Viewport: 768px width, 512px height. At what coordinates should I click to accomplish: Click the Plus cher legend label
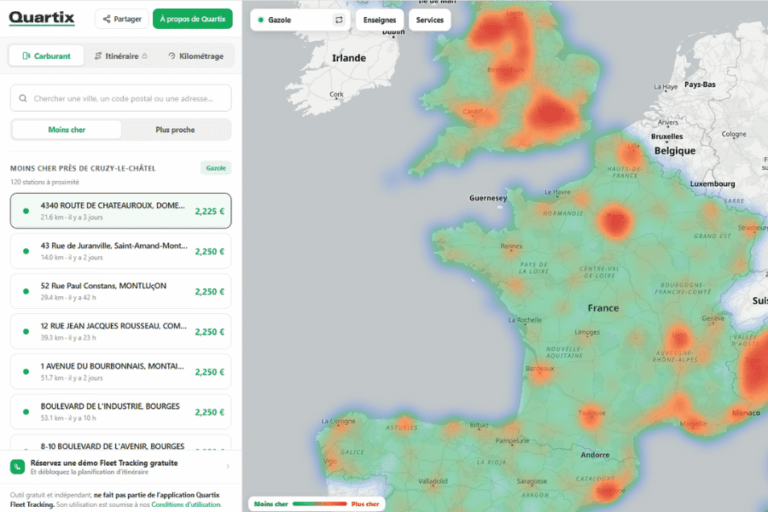[x=365, y=504]
